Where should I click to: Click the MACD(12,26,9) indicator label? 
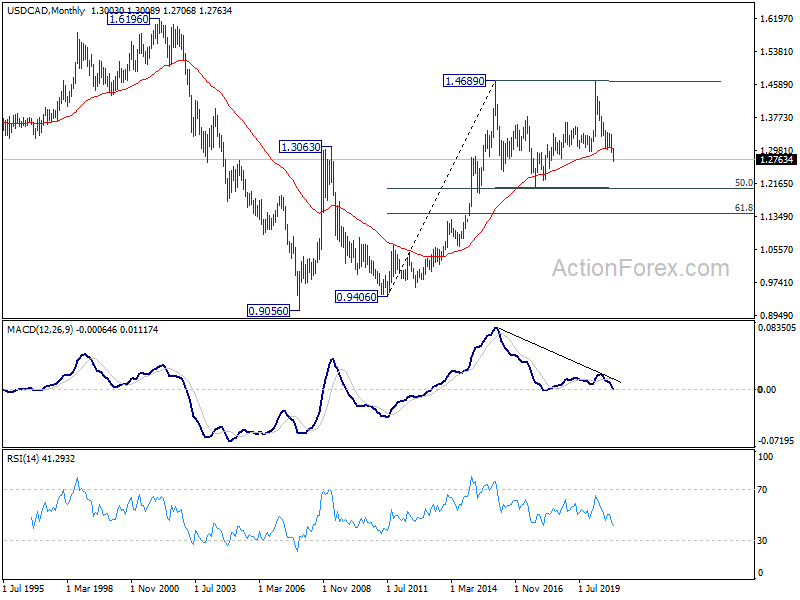45,329
